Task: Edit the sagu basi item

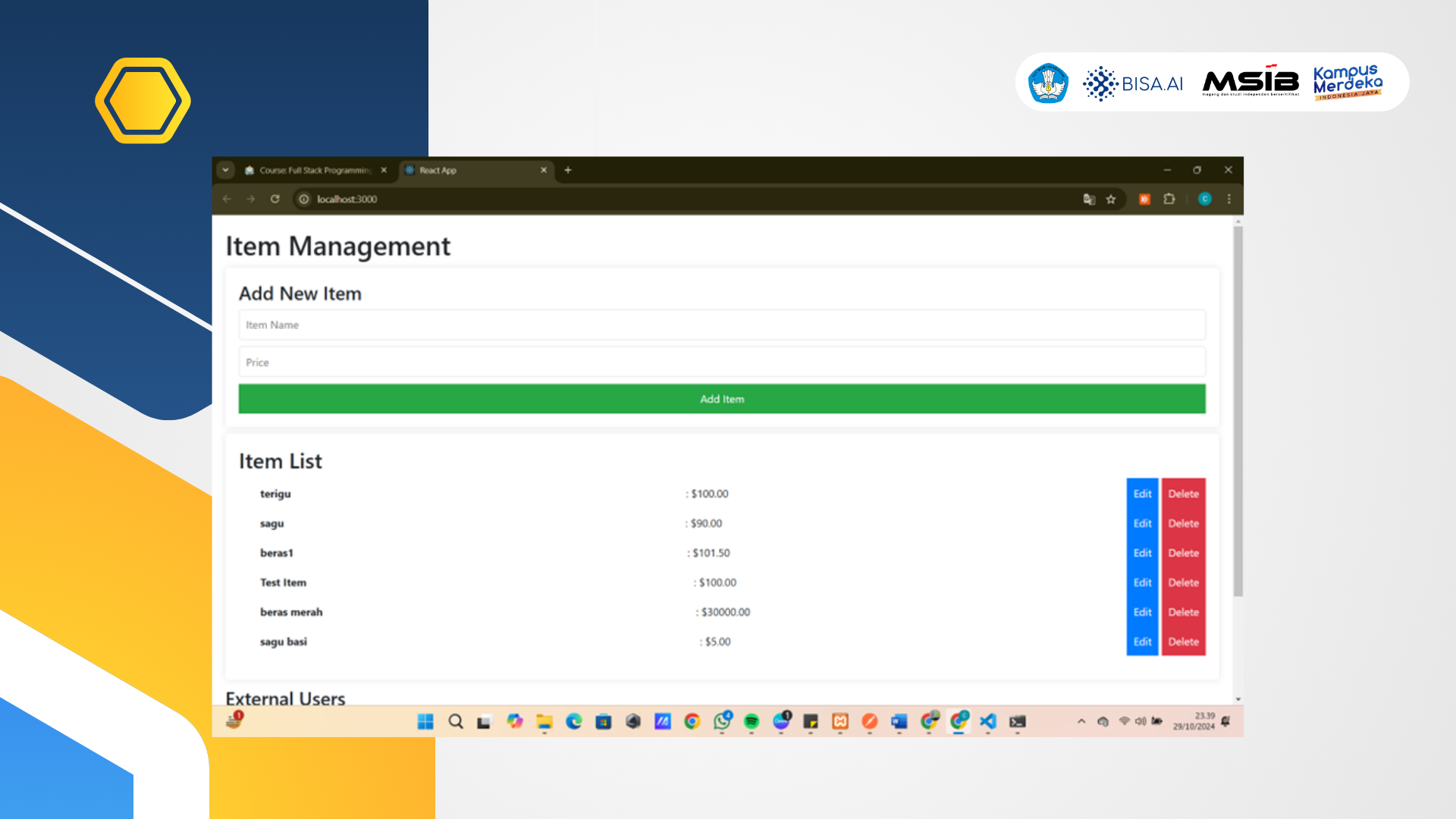Action: click(x=1142, y=642)
